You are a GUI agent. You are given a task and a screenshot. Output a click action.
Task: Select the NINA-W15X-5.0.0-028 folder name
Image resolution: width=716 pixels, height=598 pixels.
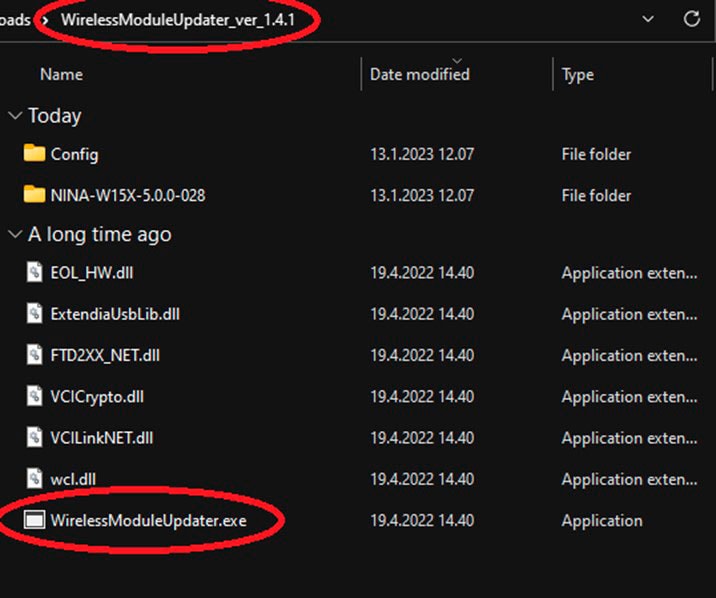click(128, 195)
